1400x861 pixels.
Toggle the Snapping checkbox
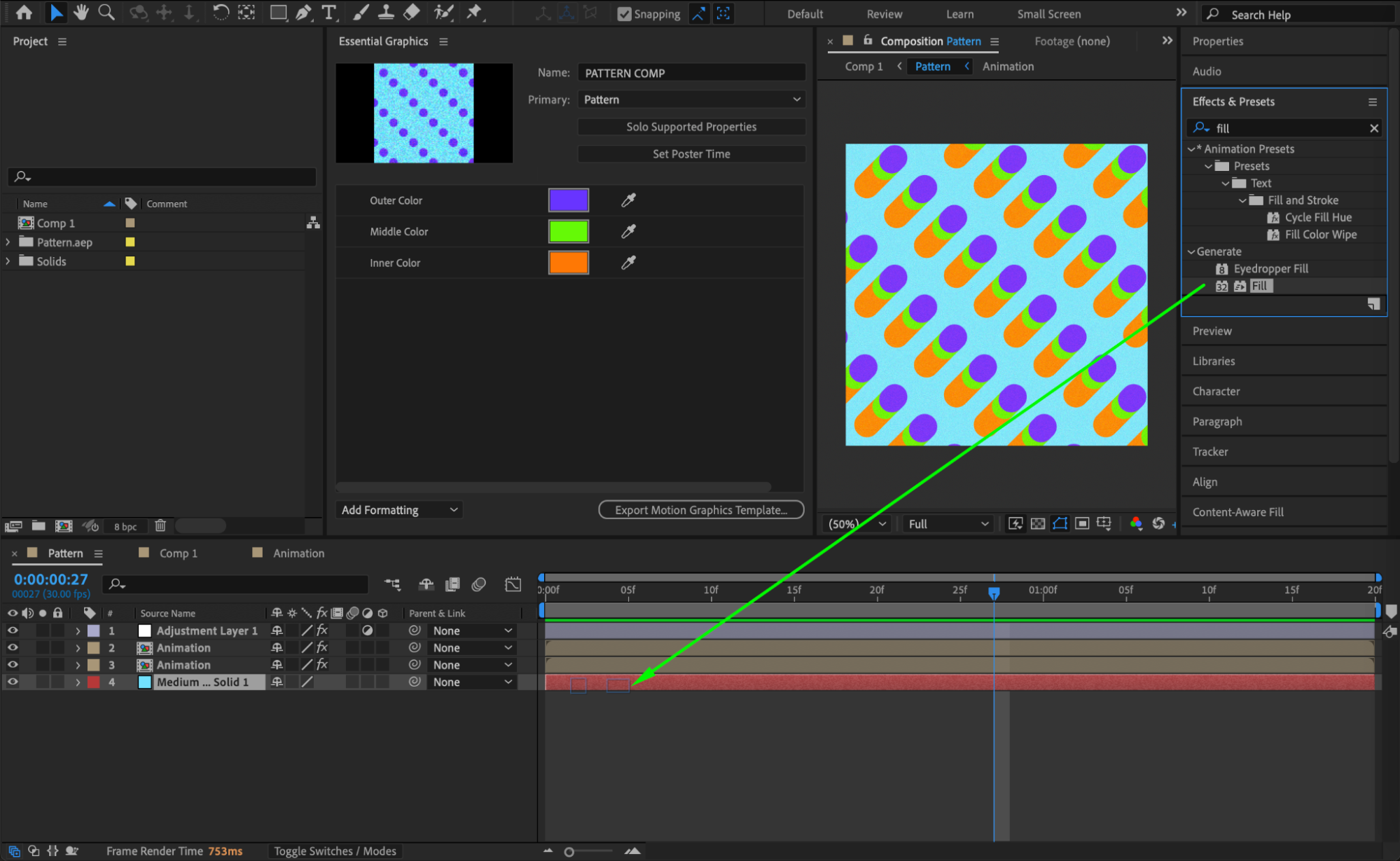[x=624, y=14]
